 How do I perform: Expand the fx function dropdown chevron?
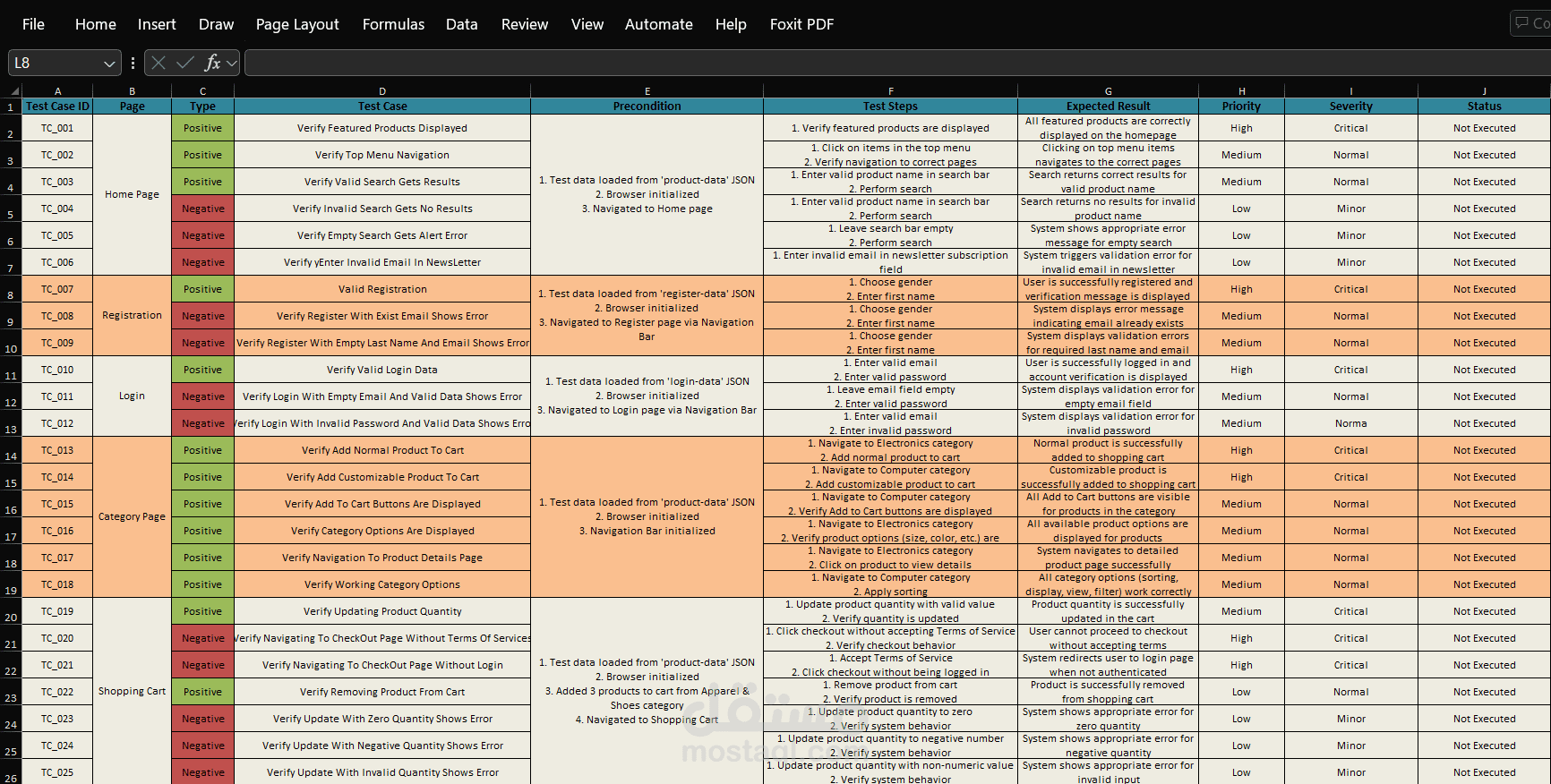coord(232,63)
